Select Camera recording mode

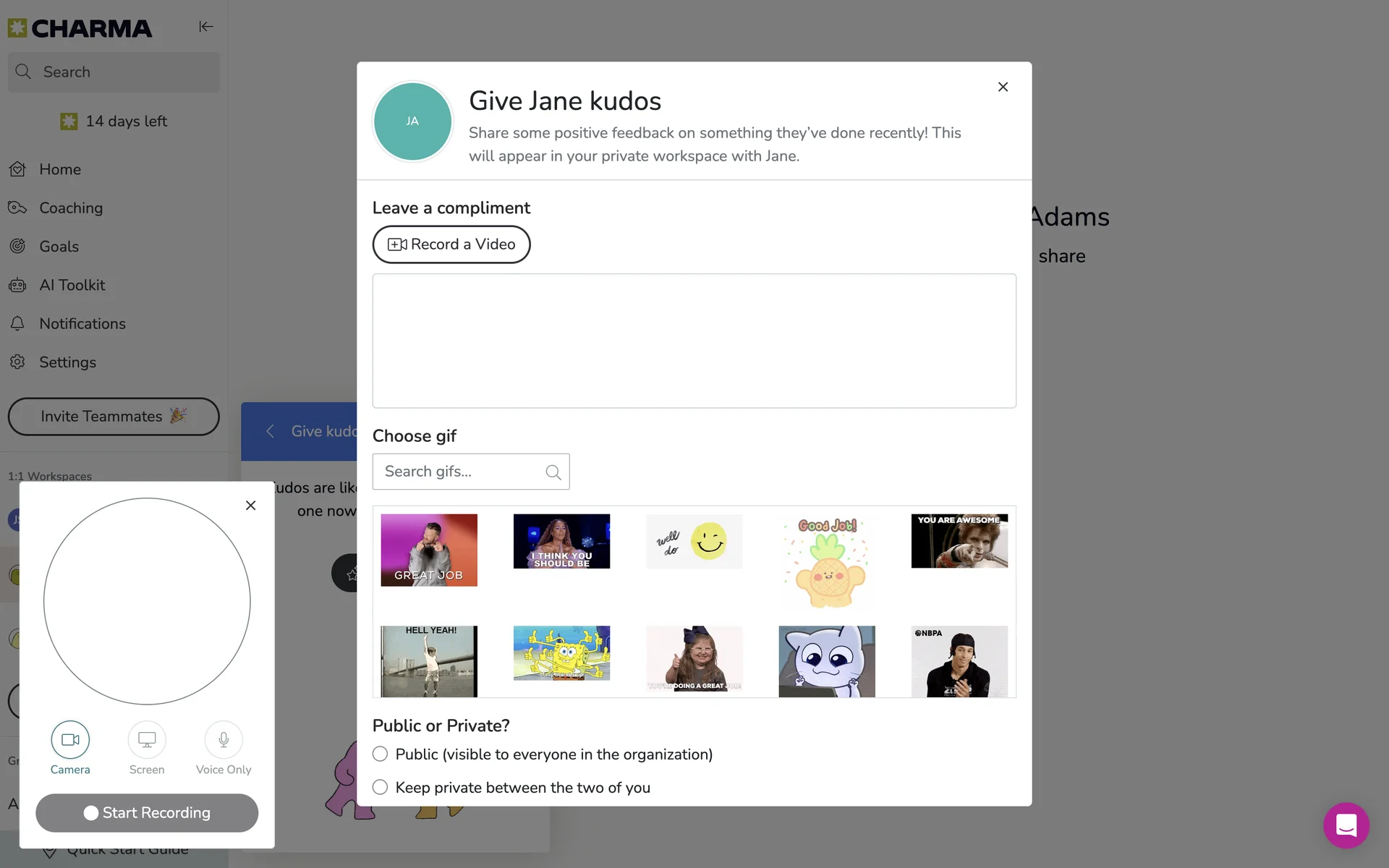(70, 739)
